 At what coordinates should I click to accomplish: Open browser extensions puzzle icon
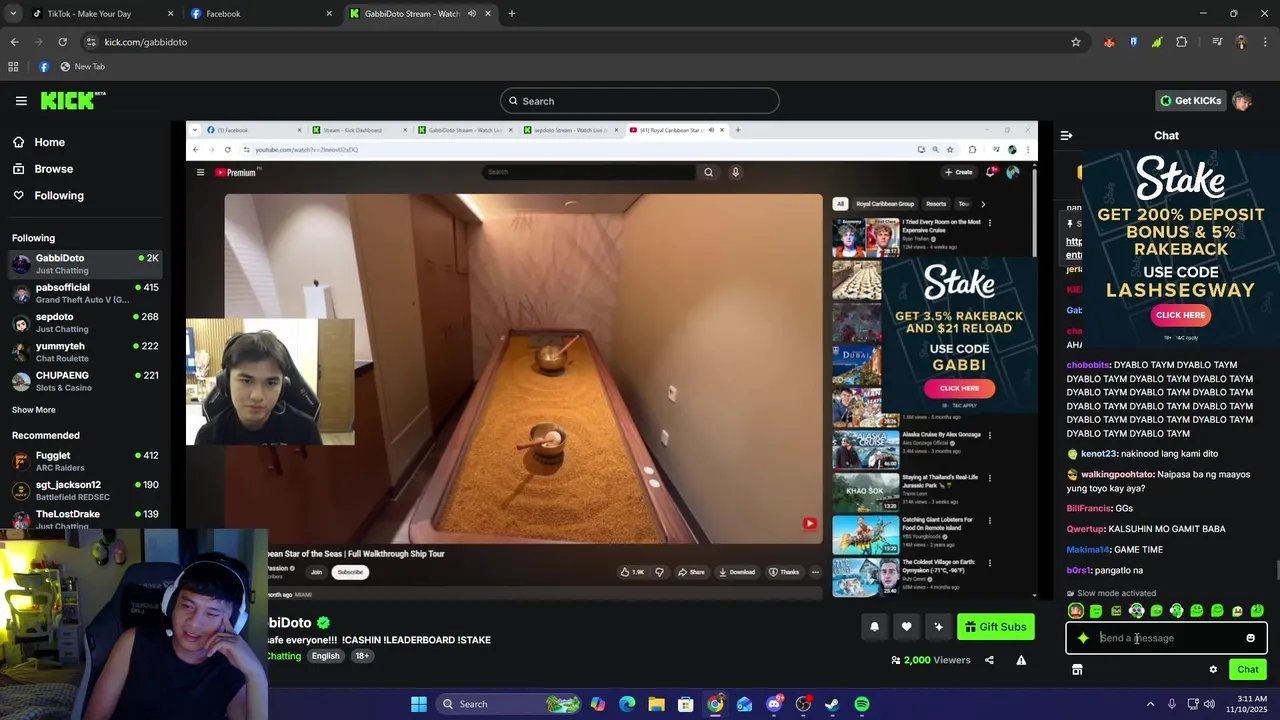(x=1182, y=42)
